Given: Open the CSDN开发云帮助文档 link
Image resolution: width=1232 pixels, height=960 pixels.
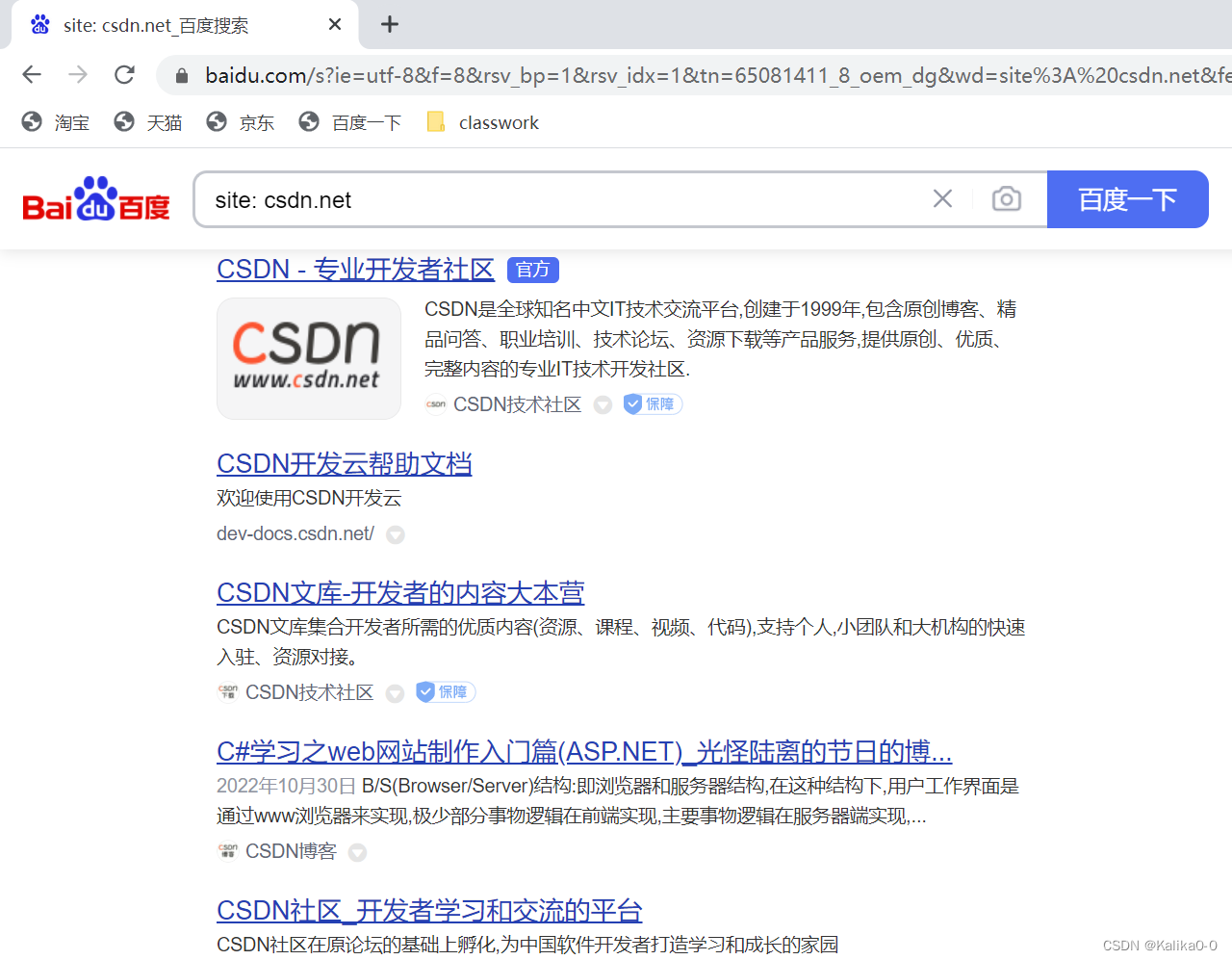Looking at the screenshot, I should (345, 464).
